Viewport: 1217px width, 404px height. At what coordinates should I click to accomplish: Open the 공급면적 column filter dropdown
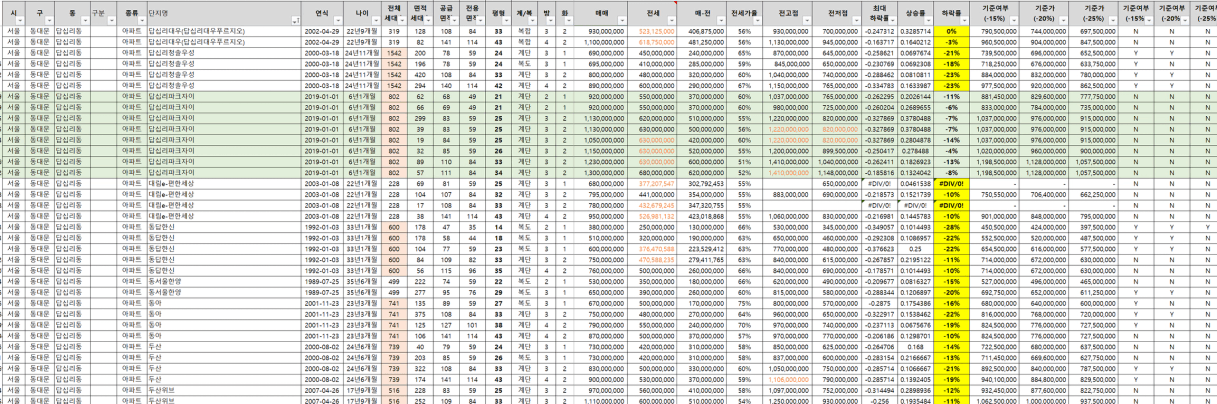(455, 20)
